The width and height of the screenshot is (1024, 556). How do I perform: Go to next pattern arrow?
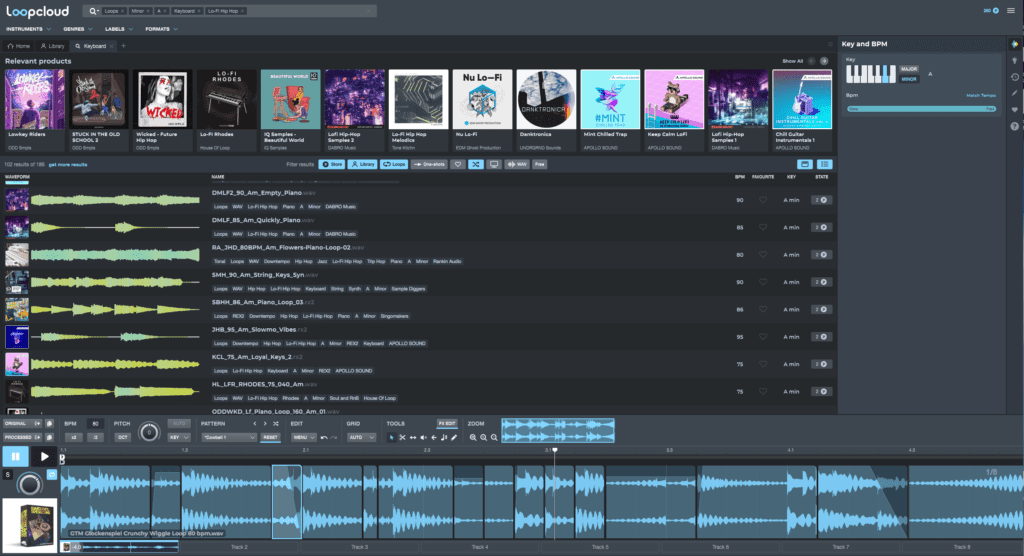[264, 424]
